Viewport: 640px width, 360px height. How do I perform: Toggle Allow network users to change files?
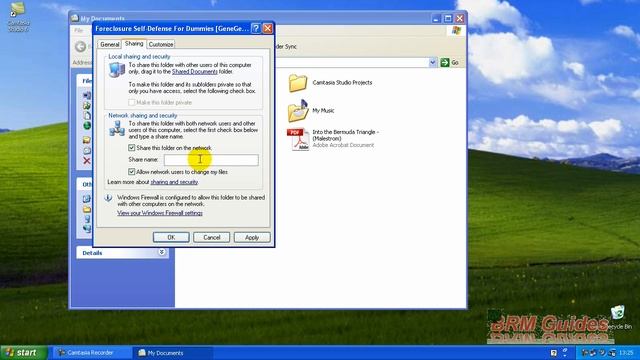[x=131, y=172]
